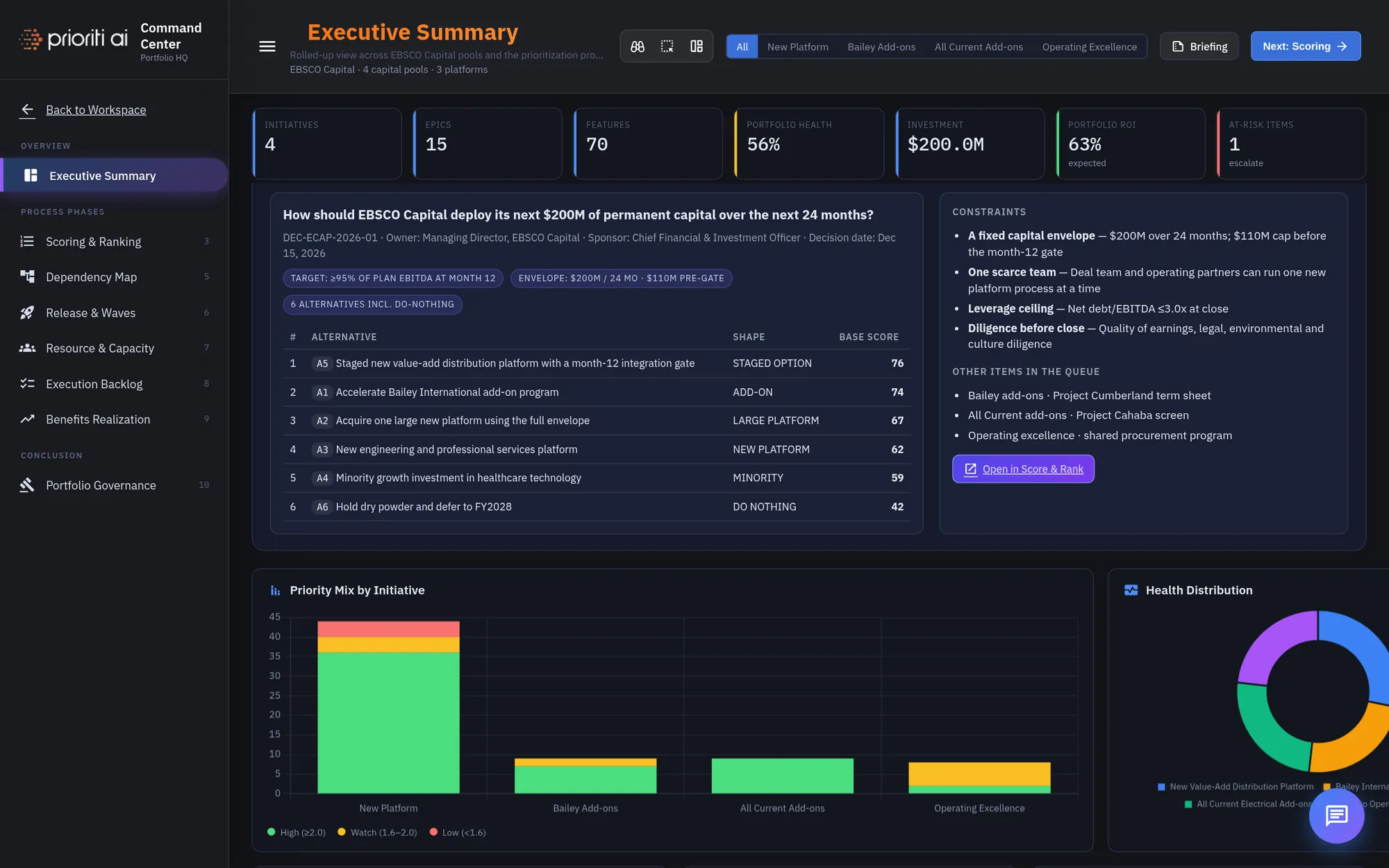This screenshot has width=1389, height=868.
Task: Select All Current Add-ons filter
Action: click(x=979, y=47)
